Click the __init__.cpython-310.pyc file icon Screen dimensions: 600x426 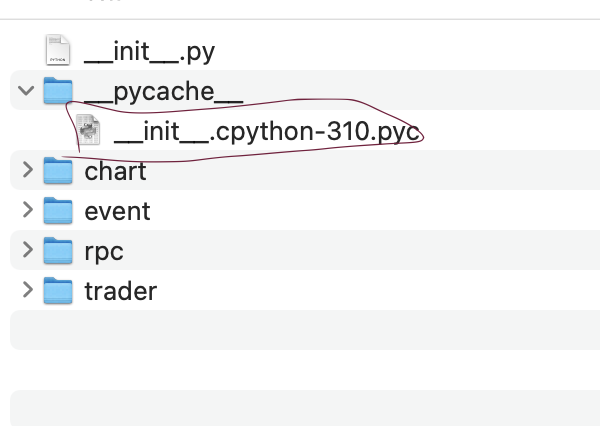[x=90, y=131]
